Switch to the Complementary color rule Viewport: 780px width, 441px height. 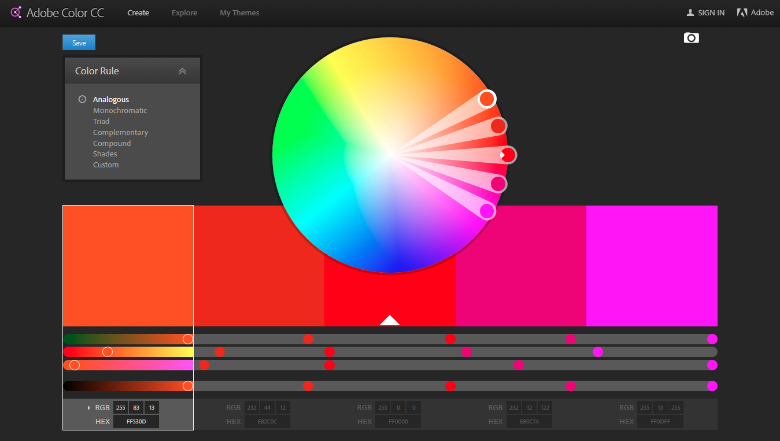pyautogui.click(x=120, y=133)
